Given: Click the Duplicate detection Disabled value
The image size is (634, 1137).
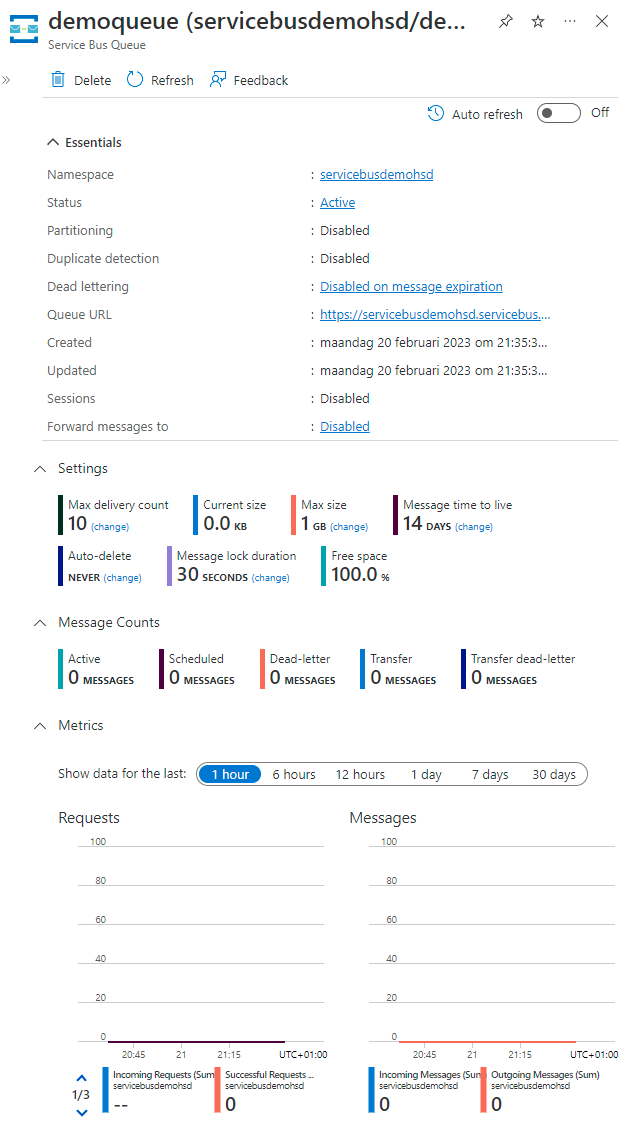Looking at the screenshot, I should (345, 259).
